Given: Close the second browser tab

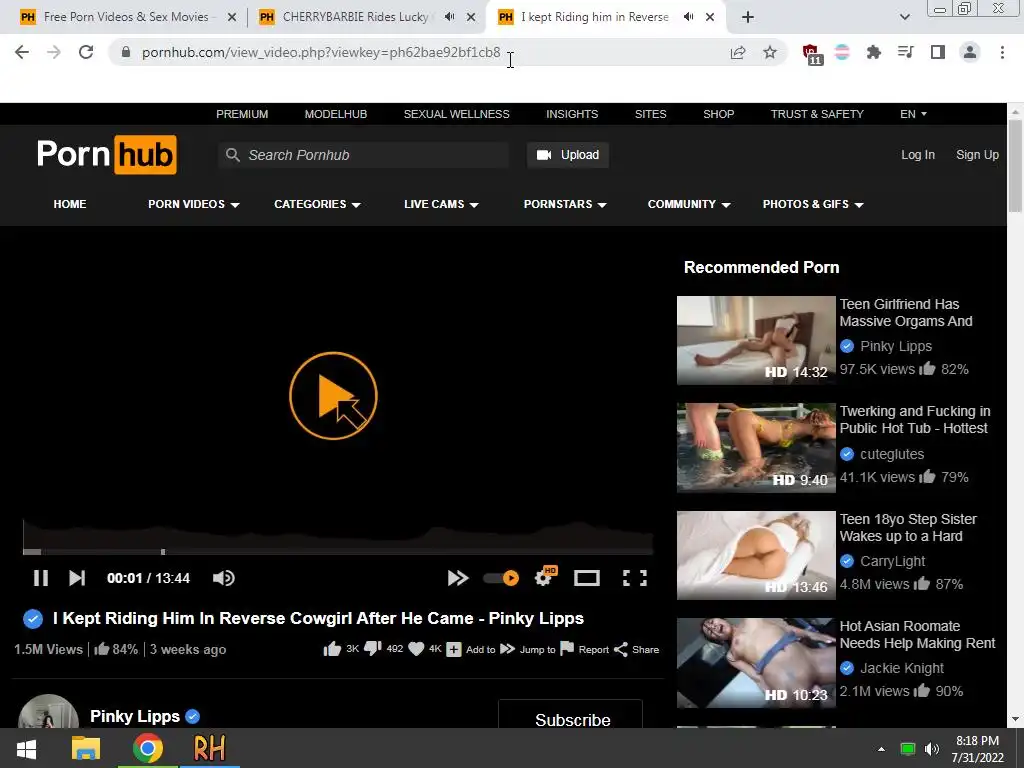Looking at the screenshot, I should pyautogui.click(x=471, y=17).
